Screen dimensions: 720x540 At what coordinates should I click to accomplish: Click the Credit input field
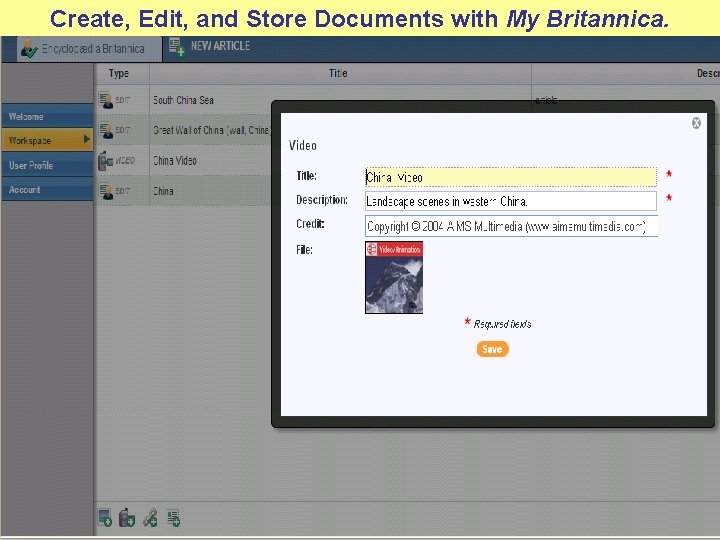pos(511,226)
